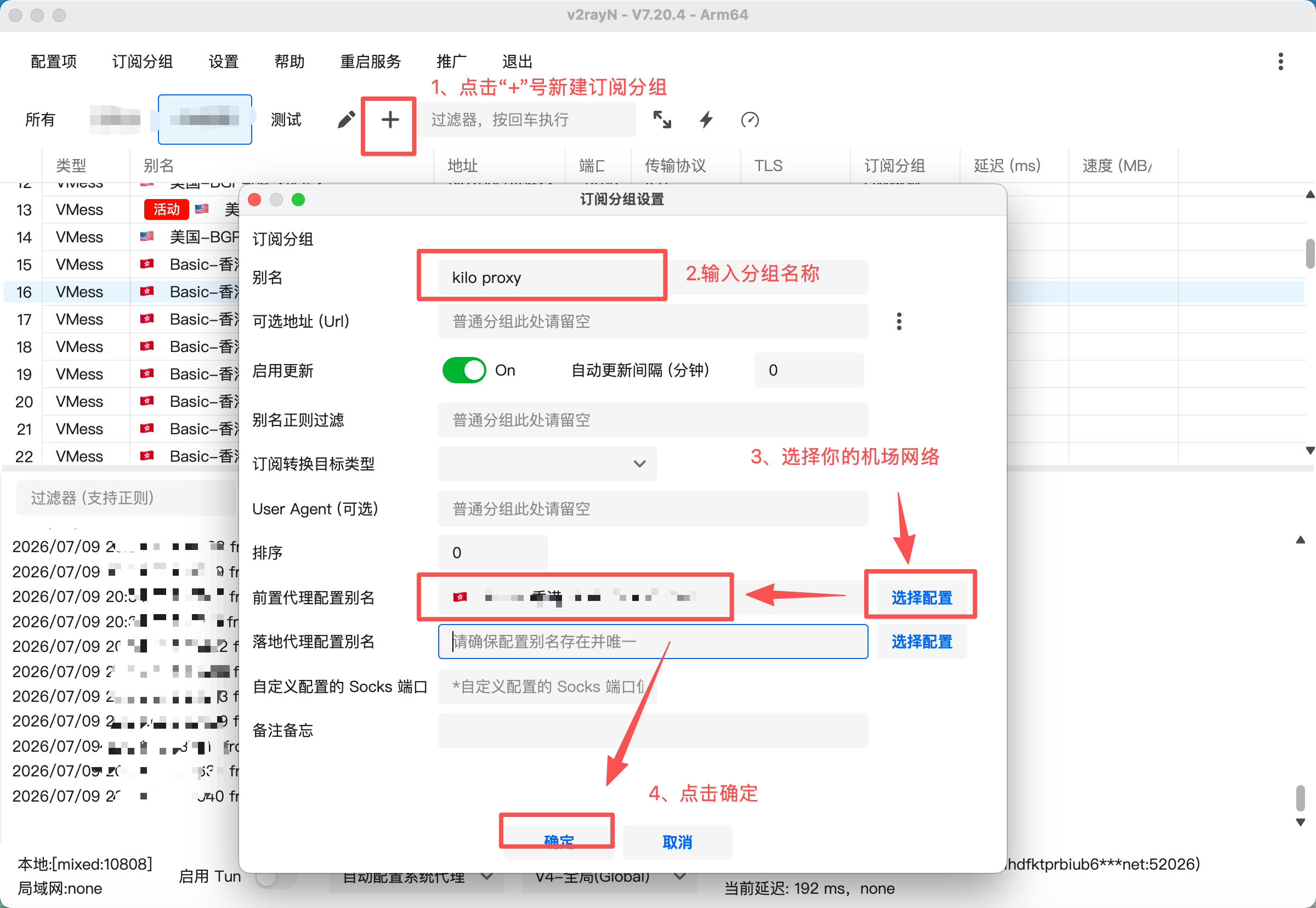Click the 落地代理配置别名 input field
The height and width of the screenshot is (908, 1316).
pyautogui.click(x=653, y=642)
